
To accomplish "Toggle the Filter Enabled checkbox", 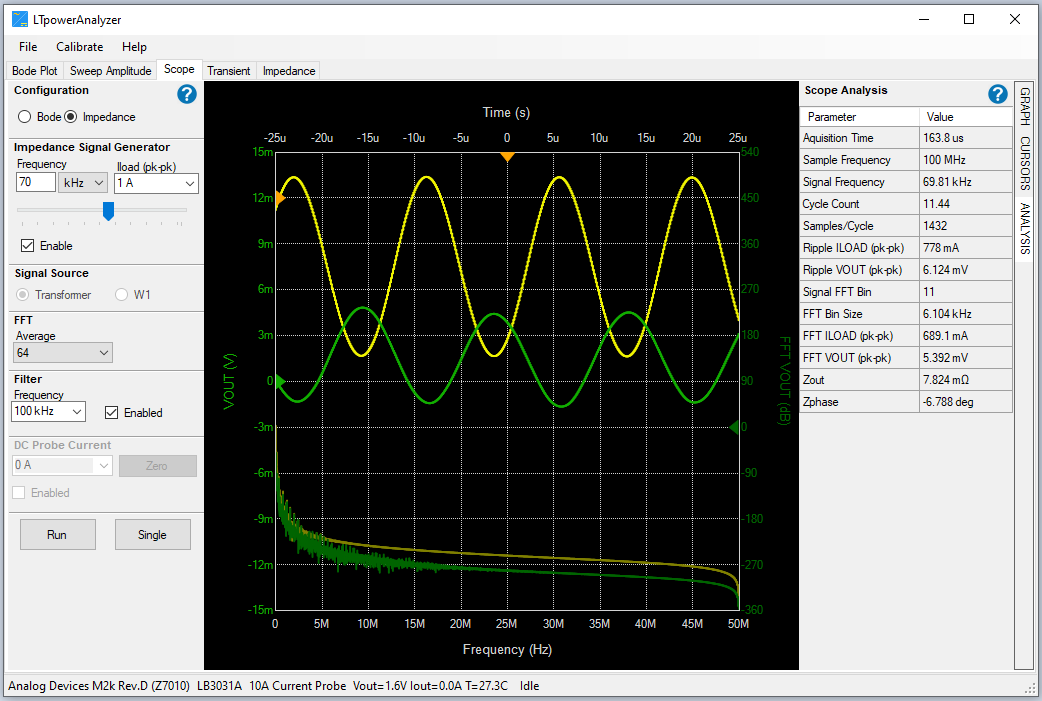I will (x=112, y=412).
